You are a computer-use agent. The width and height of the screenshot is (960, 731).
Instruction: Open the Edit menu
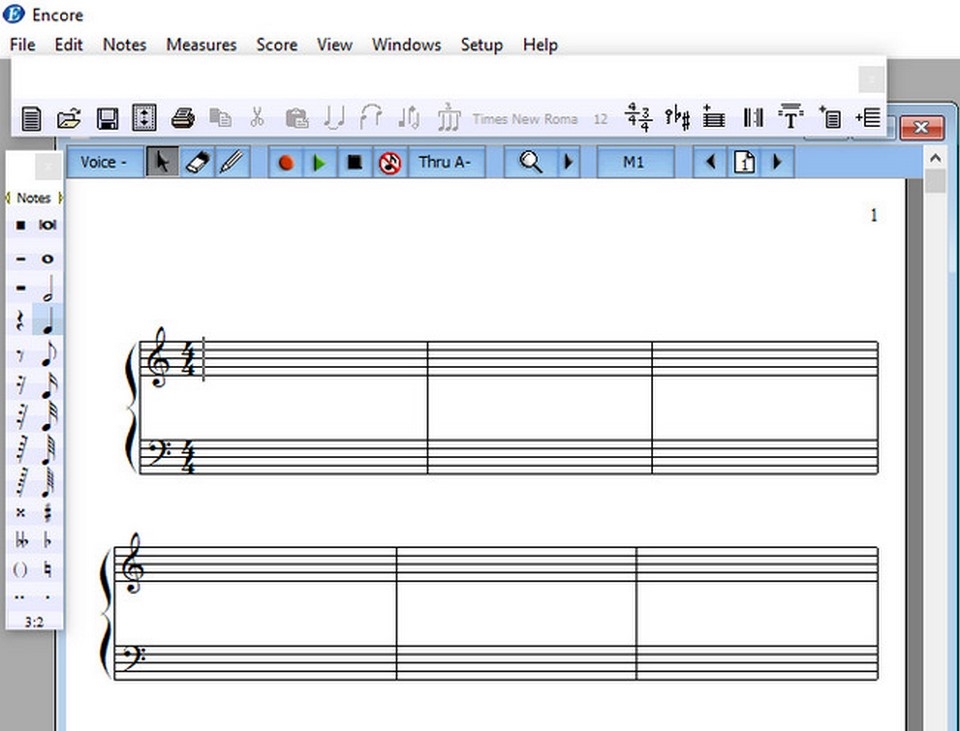69,45
